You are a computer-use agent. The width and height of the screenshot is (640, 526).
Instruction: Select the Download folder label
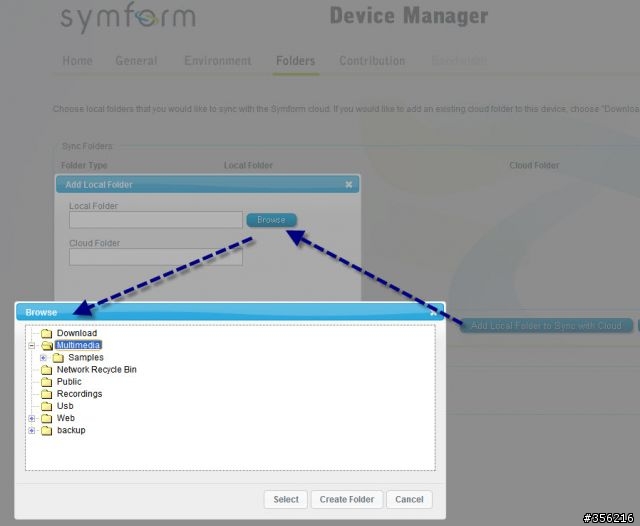click(x=77, y=333)
